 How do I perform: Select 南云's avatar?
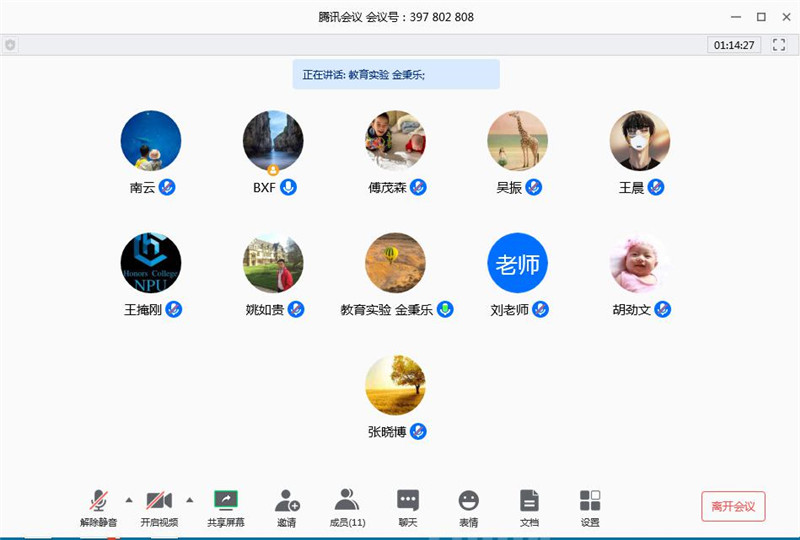point(151,140)
